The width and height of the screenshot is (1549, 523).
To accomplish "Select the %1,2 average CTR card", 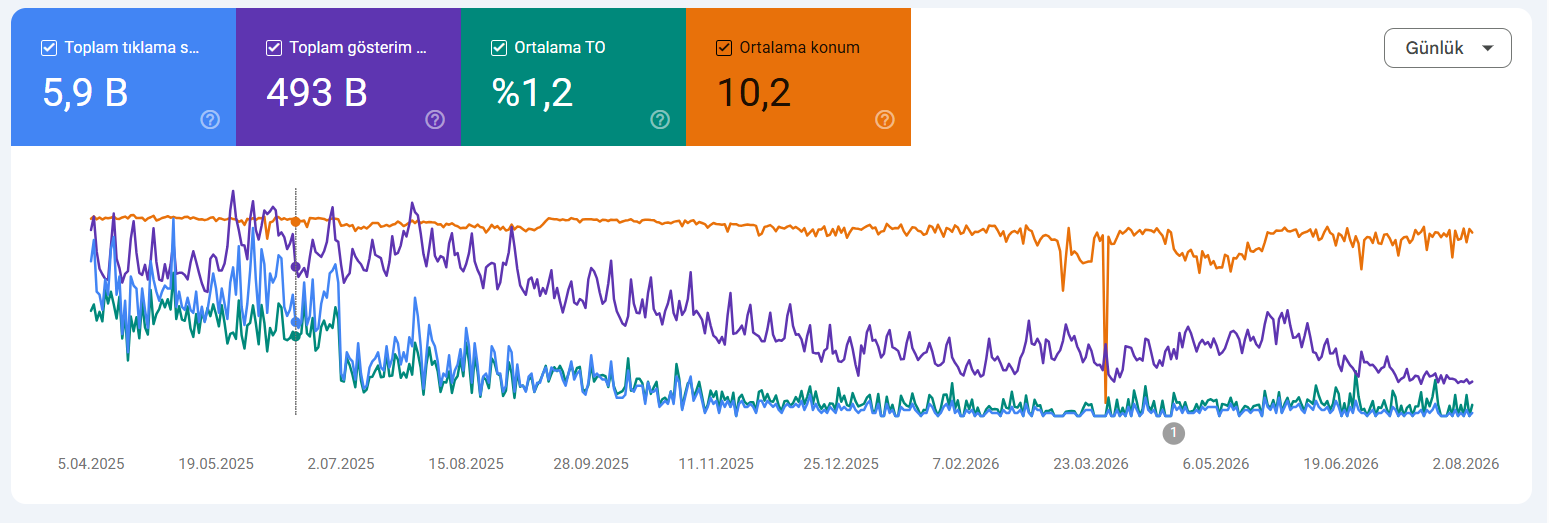I will point(573,77).
